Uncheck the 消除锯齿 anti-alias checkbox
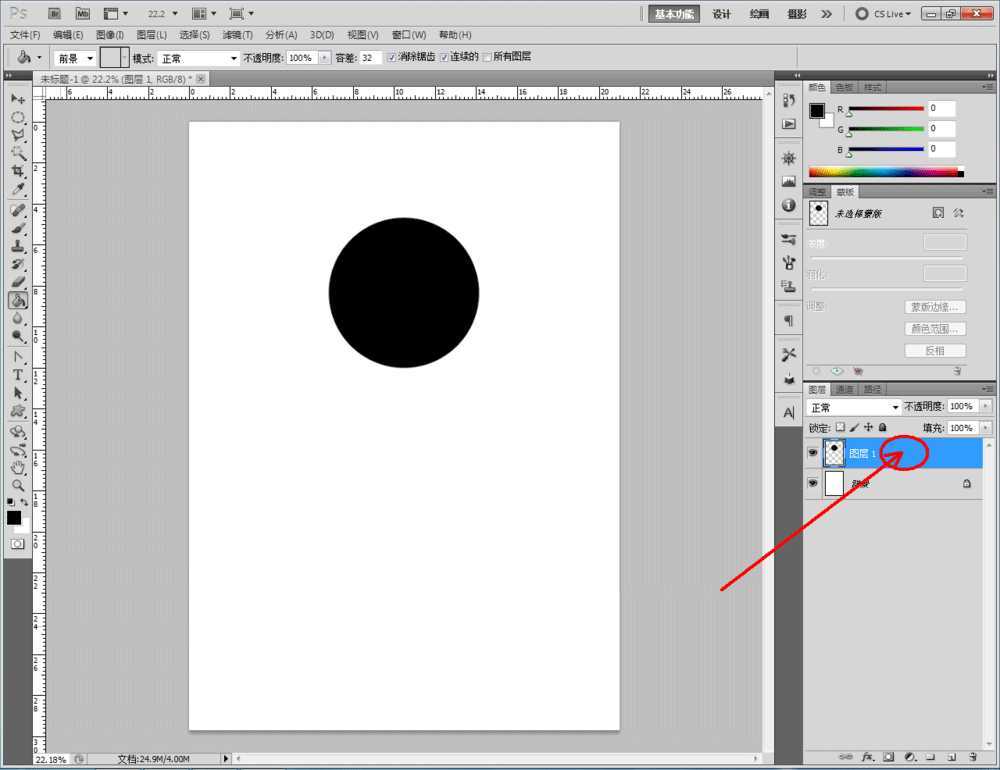 pos(392,58)
